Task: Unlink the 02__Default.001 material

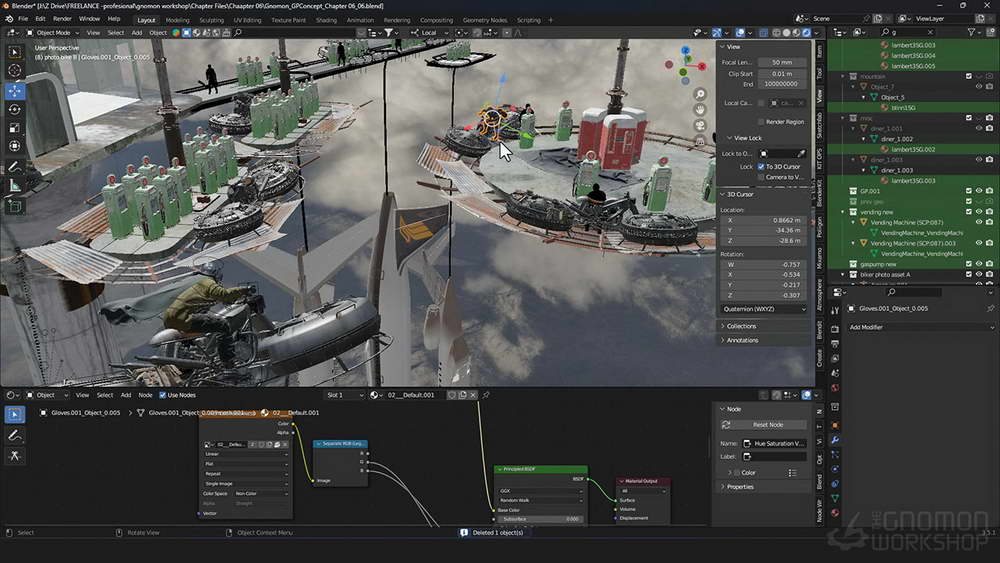Action: pyautogui.click(x=473, y=395)
